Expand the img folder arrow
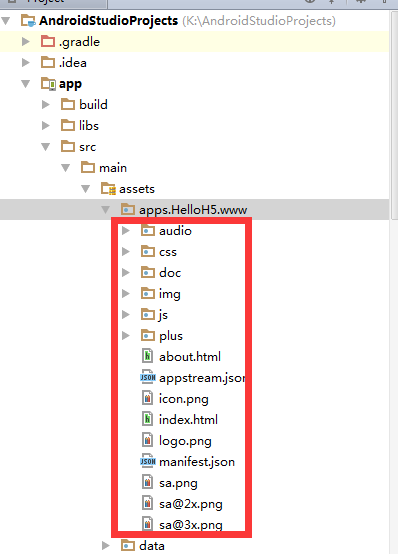The height and width of the screenshot is (554, 398). tap(125, 294)
